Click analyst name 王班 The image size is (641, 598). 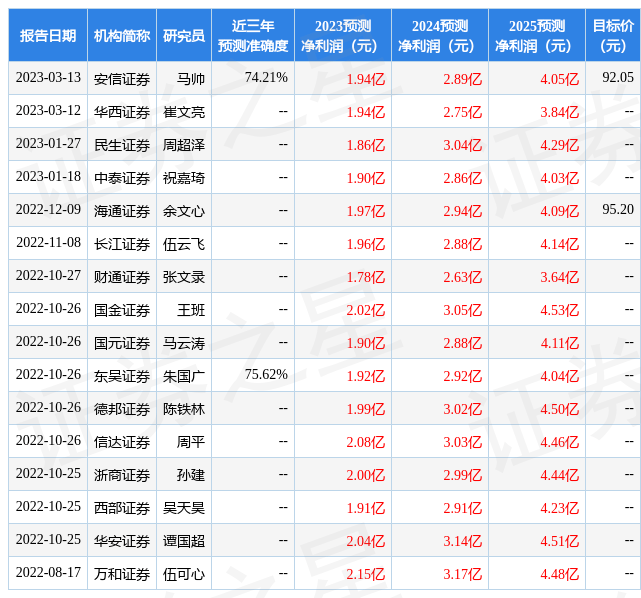pos(191,310)
